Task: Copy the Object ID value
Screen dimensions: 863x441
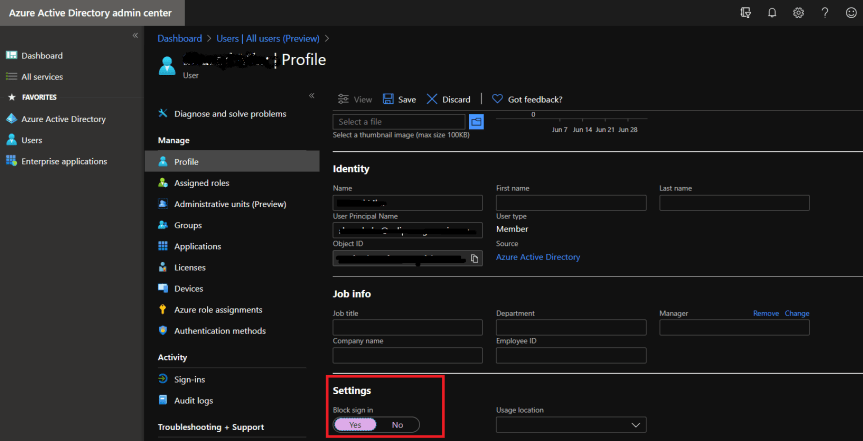Action: pos(475,258)
